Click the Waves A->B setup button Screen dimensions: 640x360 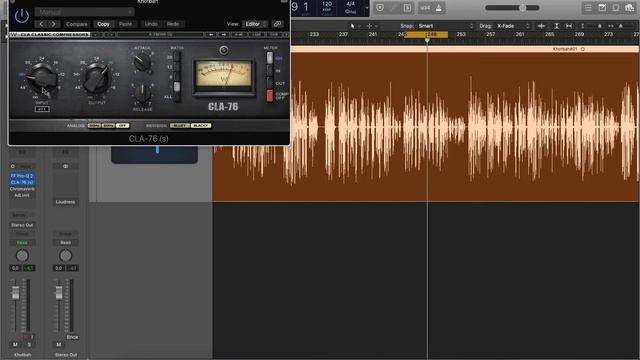[x=238, y=35]
